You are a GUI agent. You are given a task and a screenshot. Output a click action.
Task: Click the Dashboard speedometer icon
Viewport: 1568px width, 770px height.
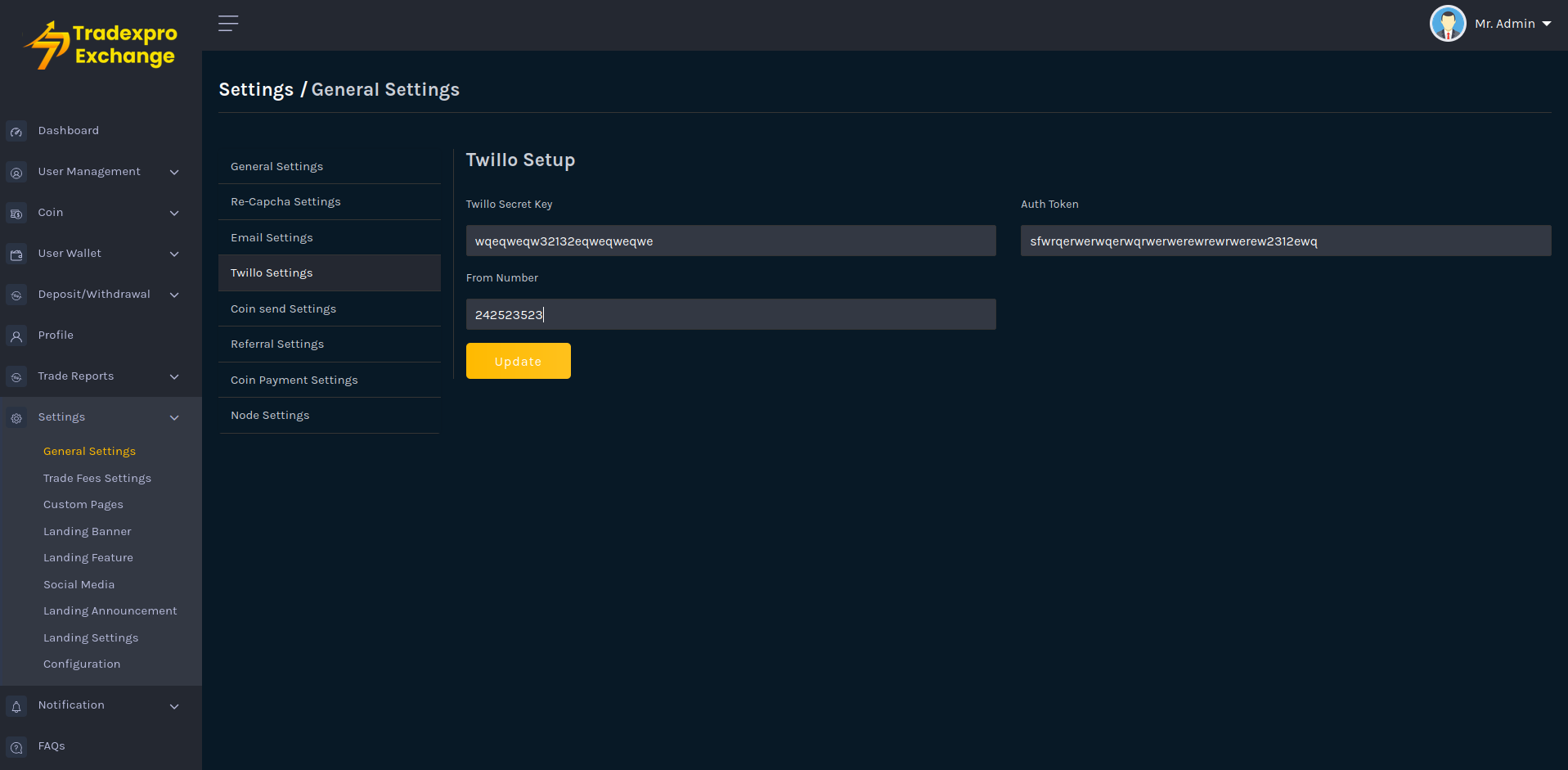(x=16, y=132)
